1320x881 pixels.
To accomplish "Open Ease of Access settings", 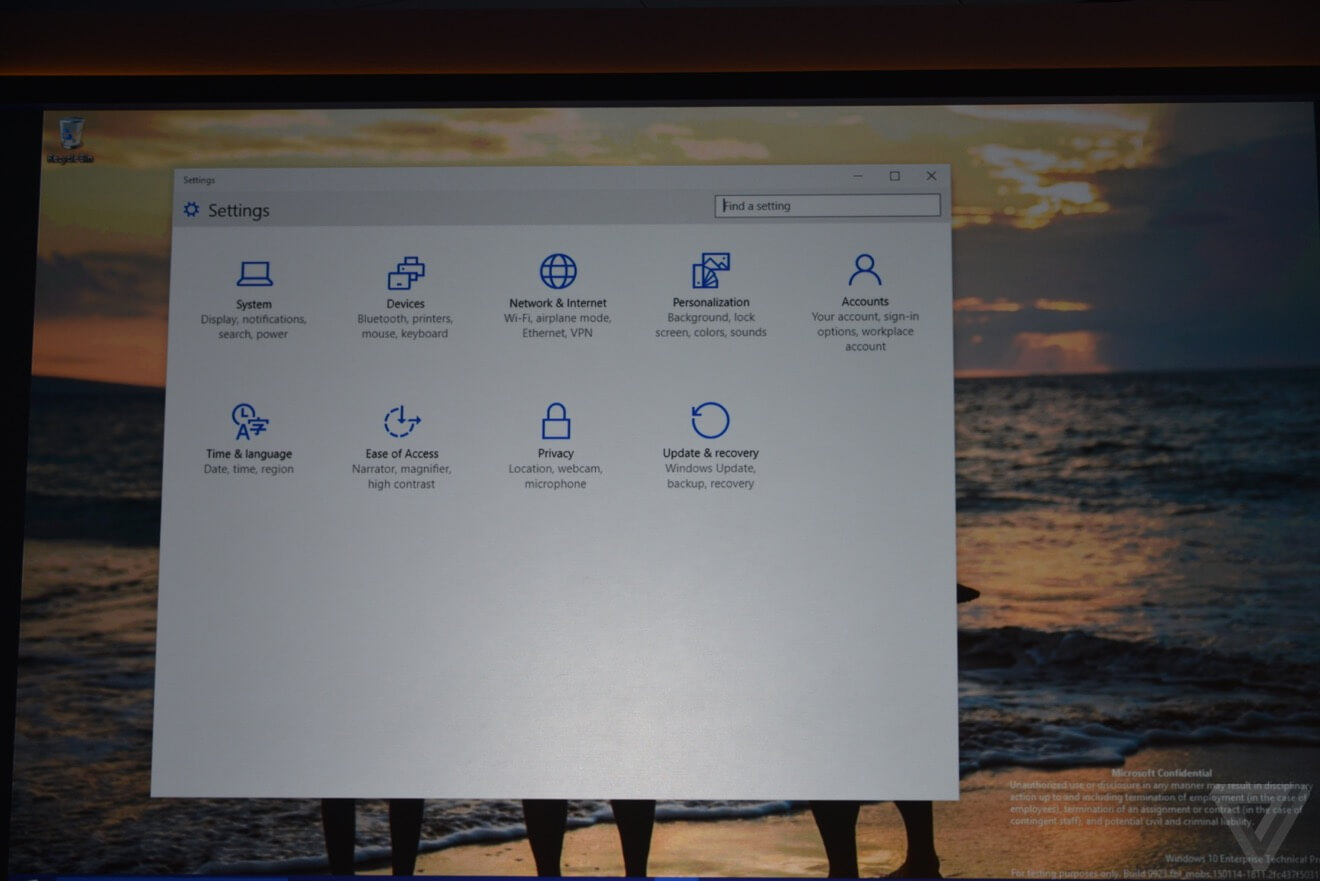I will (401, 435).
